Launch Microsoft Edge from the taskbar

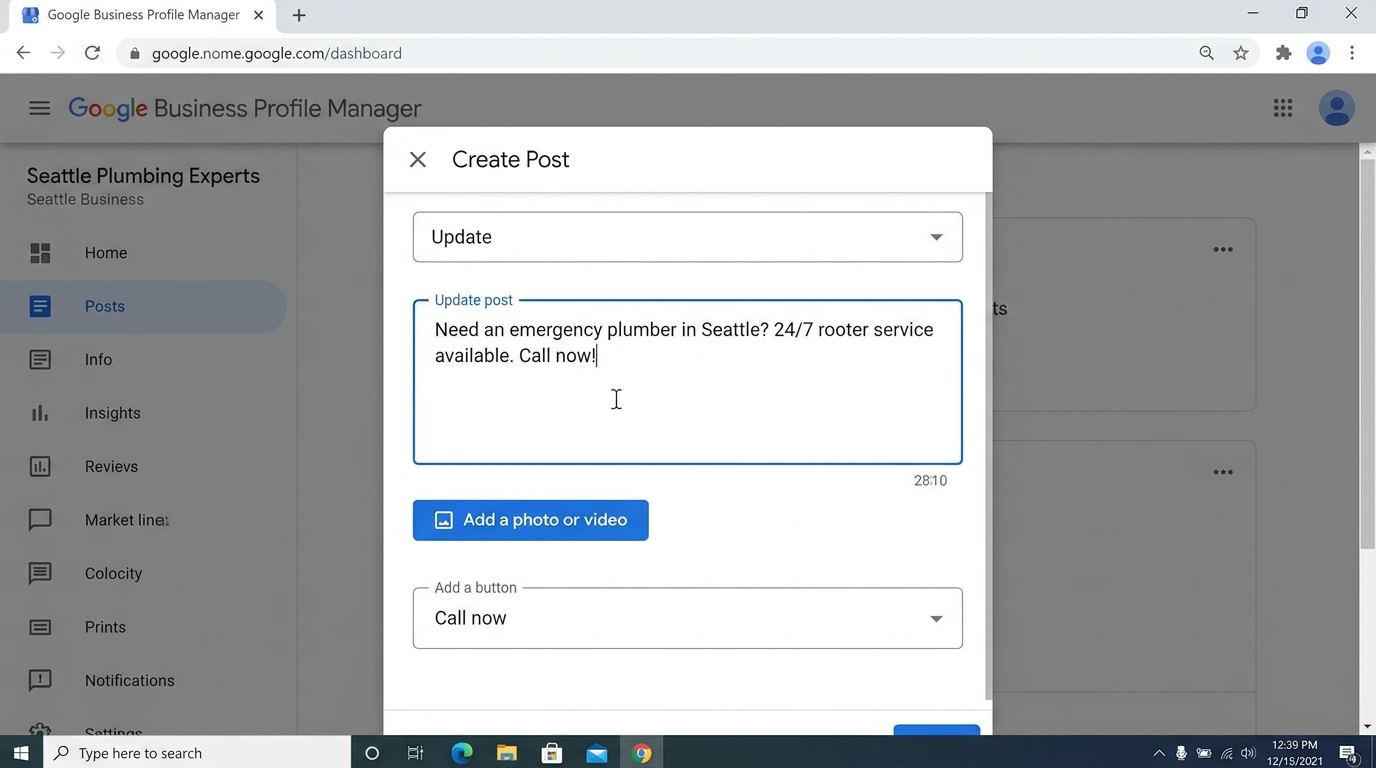pos(462,753)
